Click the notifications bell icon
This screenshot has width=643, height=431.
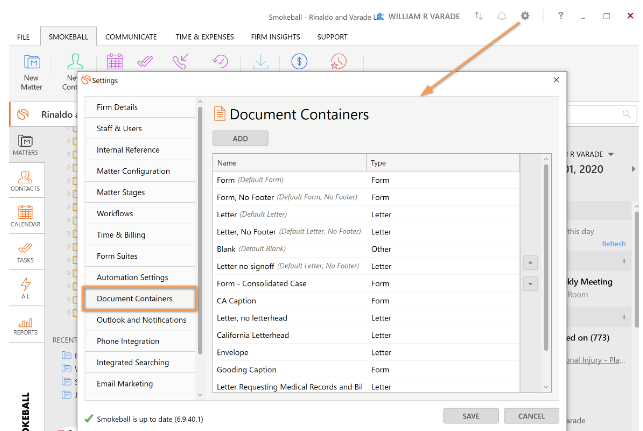(502, 16)
